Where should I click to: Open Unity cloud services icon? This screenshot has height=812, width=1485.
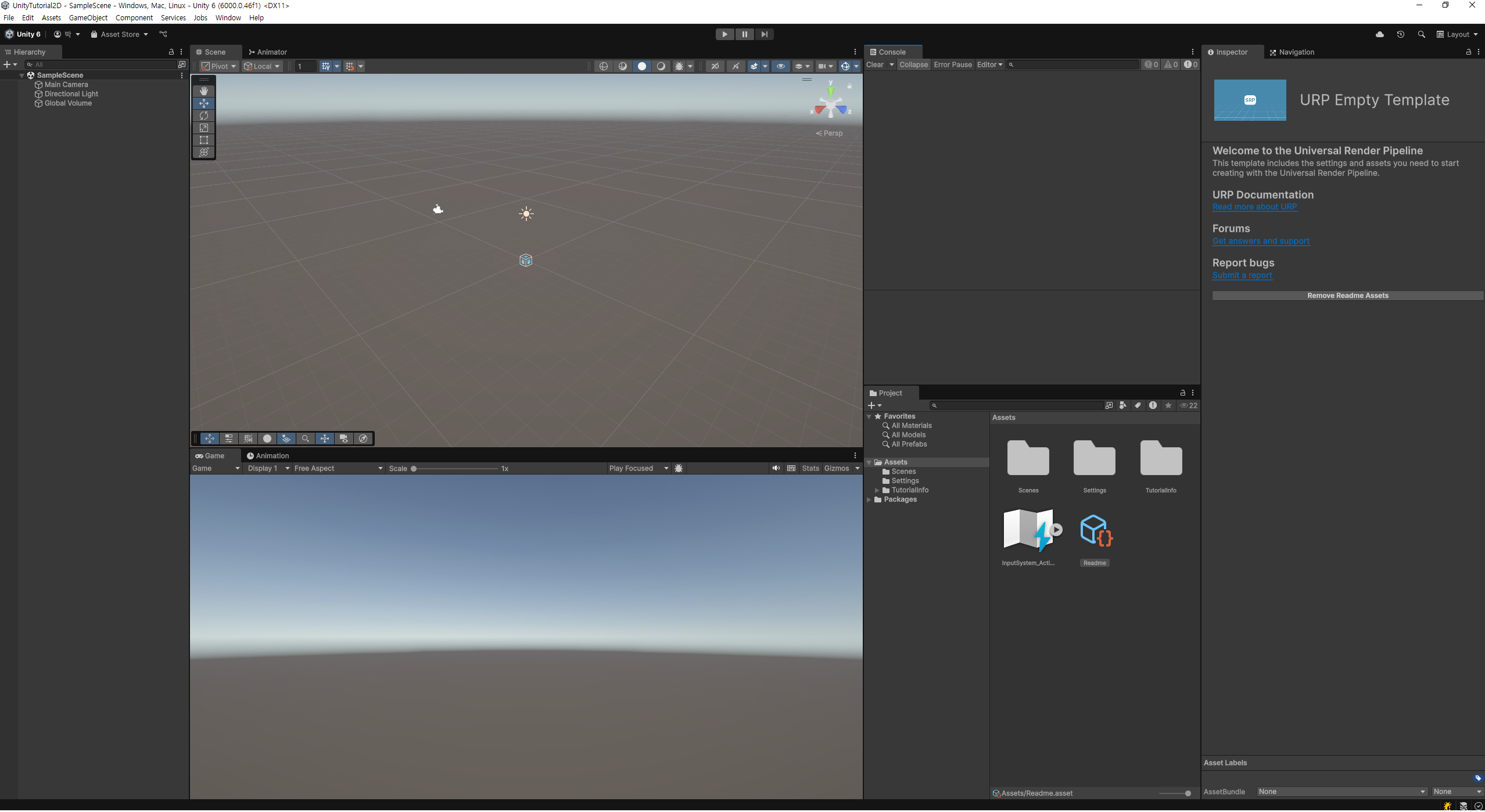coord(1379,34)
